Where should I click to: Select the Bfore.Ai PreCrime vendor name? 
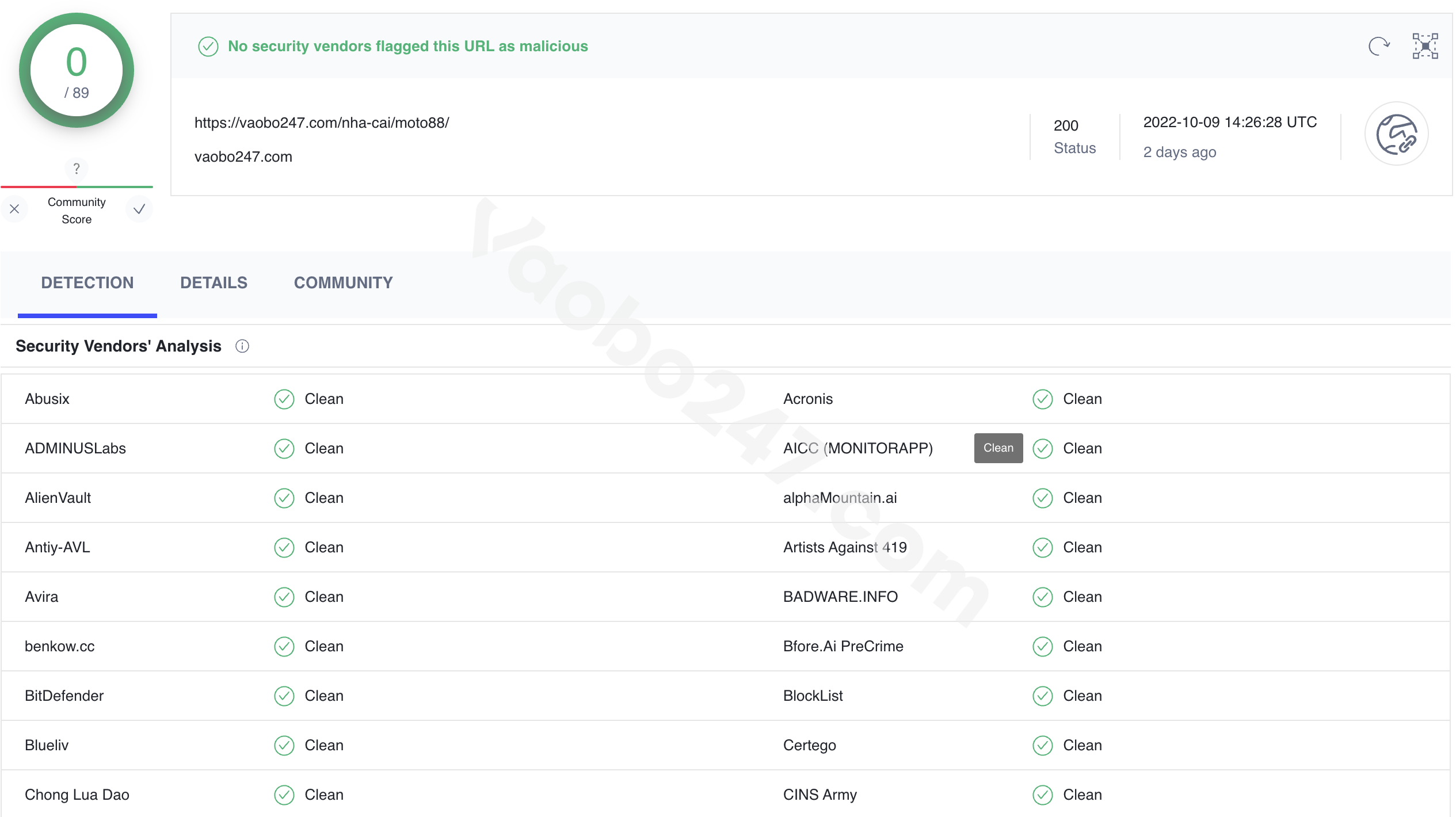point(844,647)
